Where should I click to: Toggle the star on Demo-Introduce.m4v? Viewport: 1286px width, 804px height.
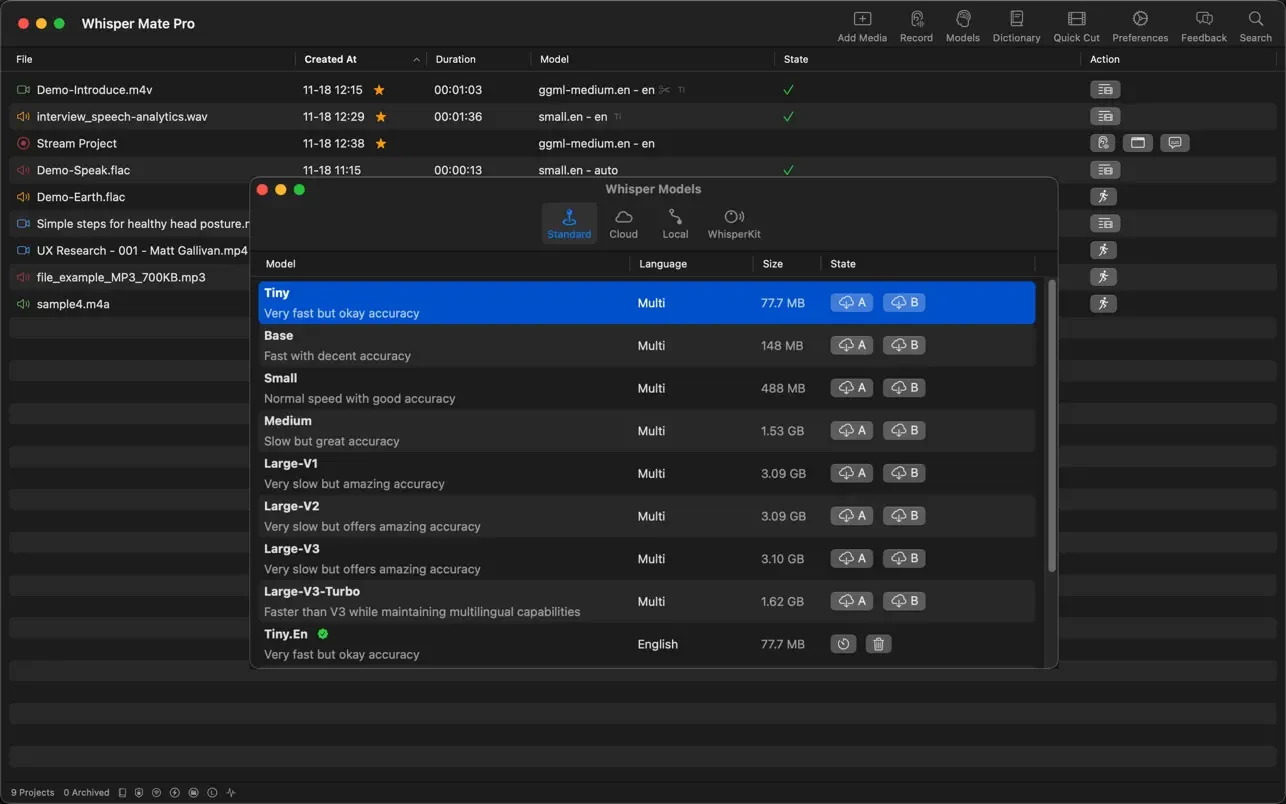379,90
